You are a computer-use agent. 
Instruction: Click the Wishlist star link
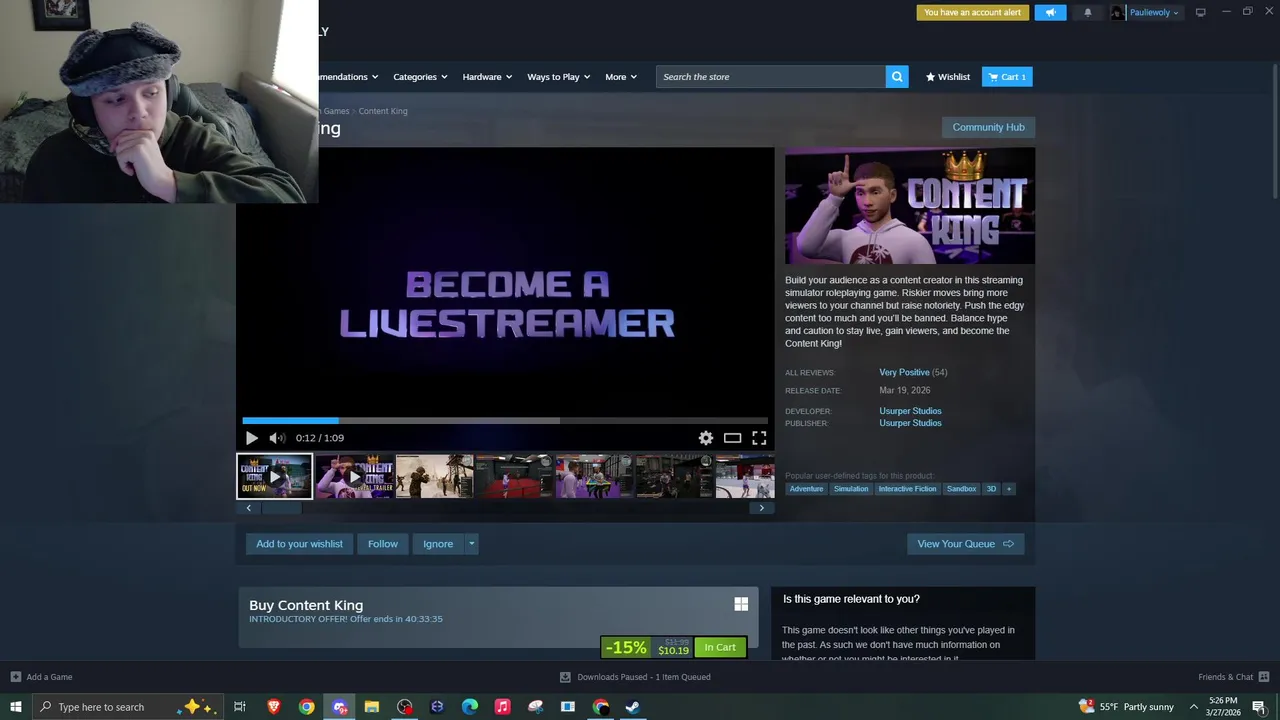click(948, 77)
